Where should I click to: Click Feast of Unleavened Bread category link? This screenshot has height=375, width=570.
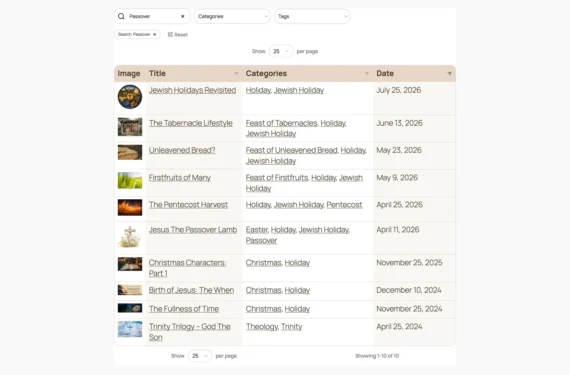click(292, 150)
